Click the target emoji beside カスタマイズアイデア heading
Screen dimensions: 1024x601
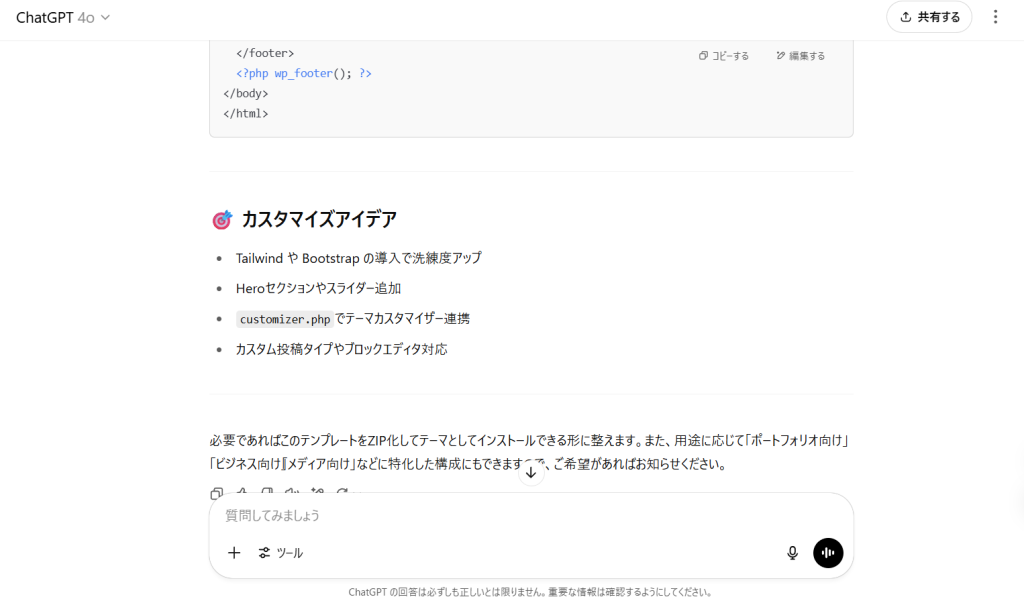click(x=222, y=220)
